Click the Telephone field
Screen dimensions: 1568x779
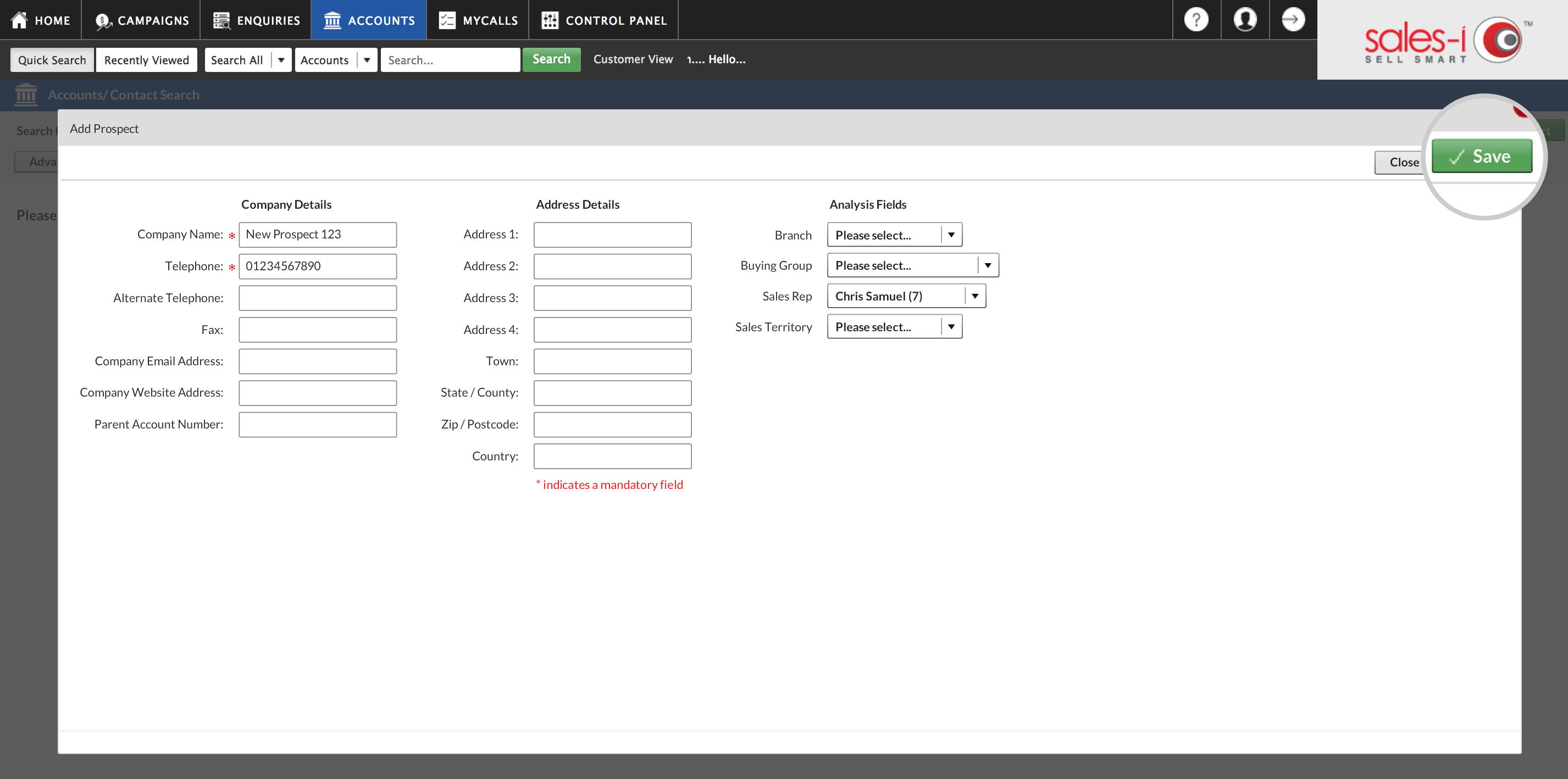coord(318,266)
